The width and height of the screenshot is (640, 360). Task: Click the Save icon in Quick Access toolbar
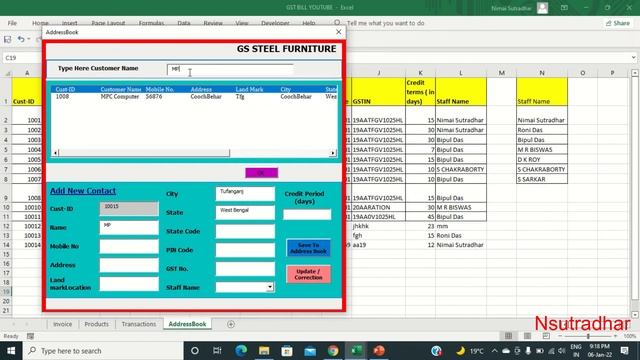coord(7,39)
